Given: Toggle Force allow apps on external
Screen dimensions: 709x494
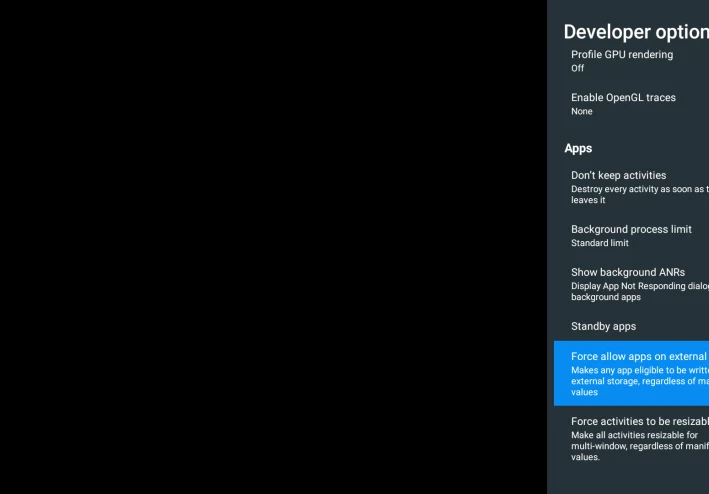Looking at the screenshot, I should 631,373.
